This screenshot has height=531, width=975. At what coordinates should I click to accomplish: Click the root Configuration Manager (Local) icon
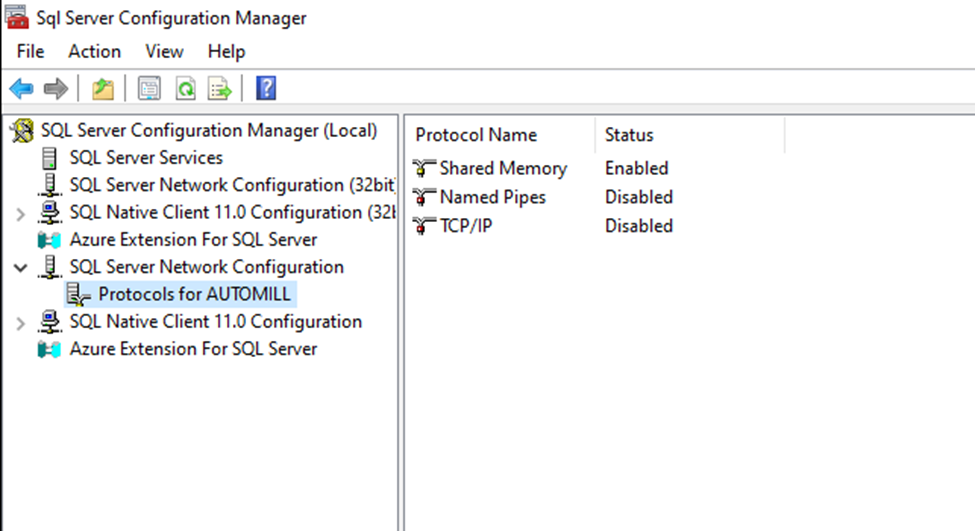click(x=22, y=131)
